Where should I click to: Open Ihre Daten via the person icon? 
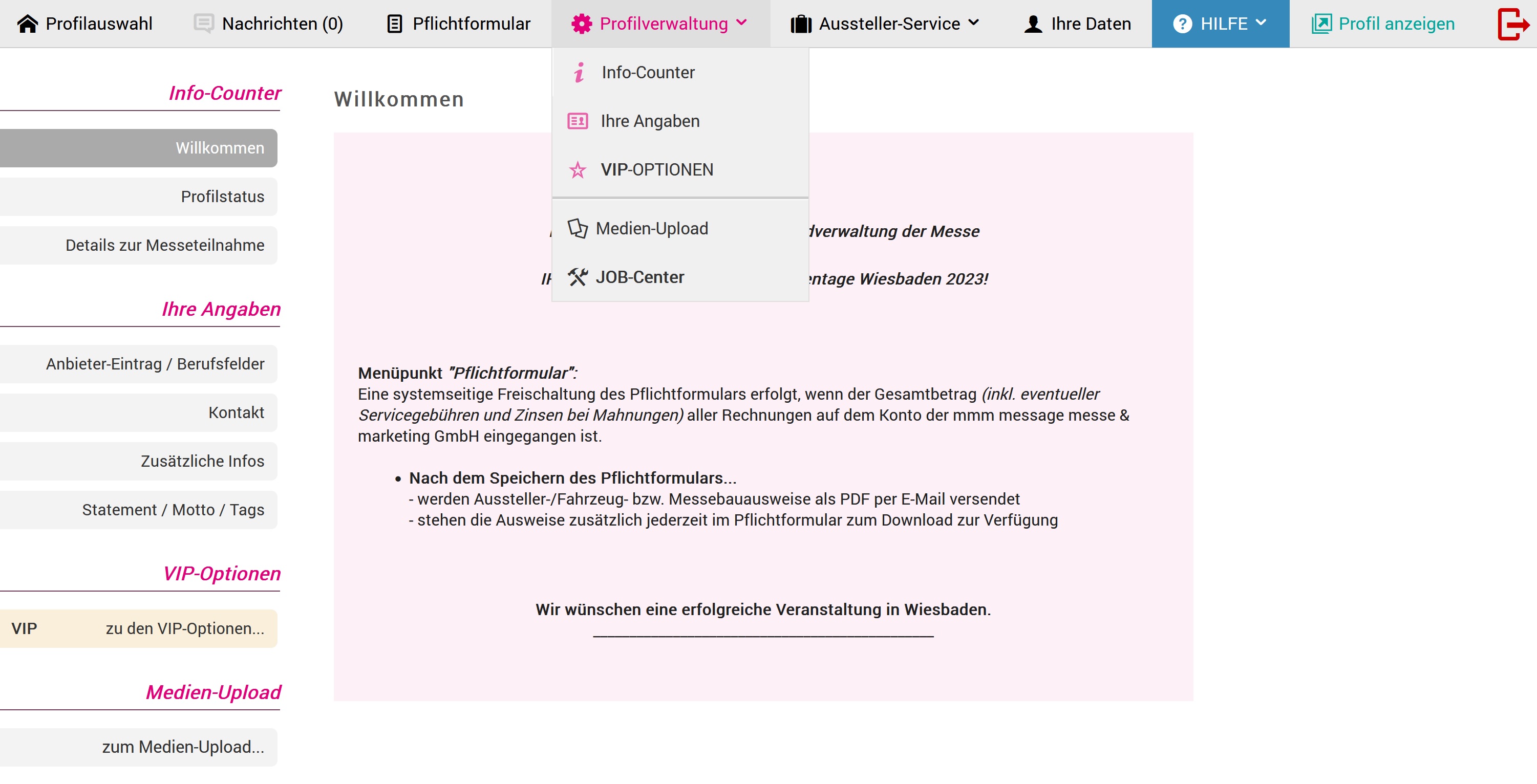1031,23
